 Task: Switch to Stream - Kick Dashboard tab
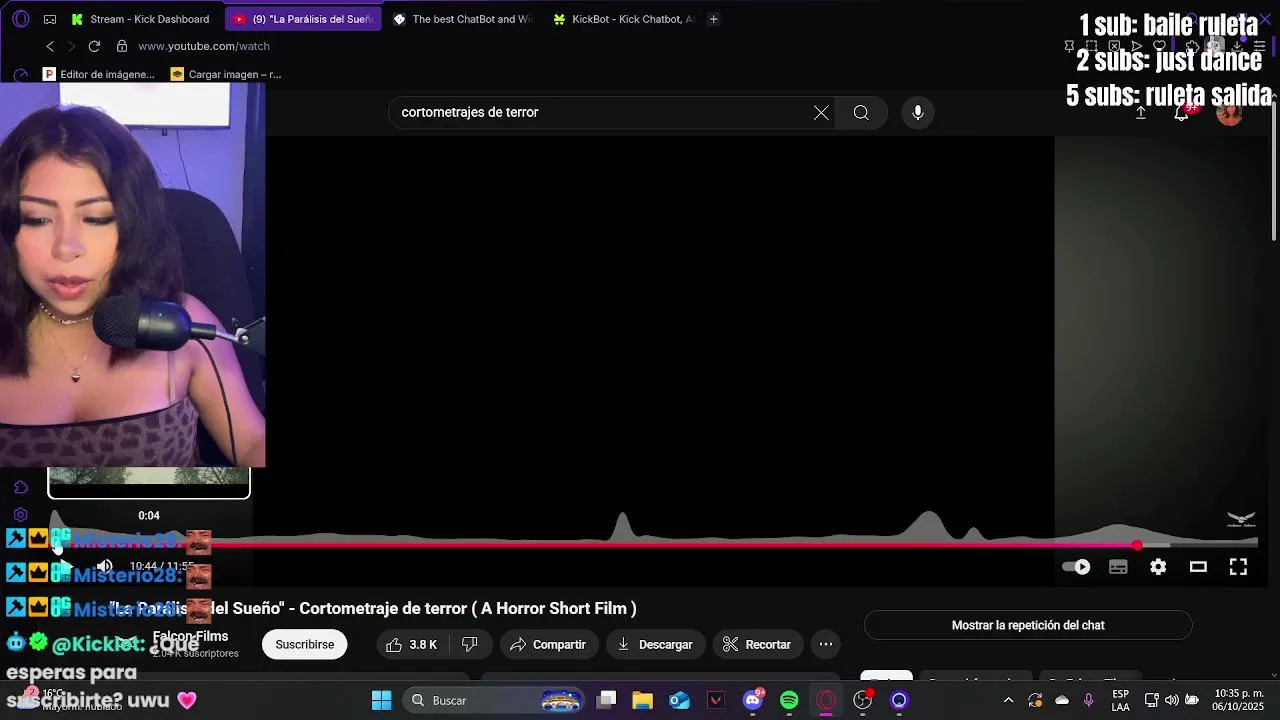point(141,19)
